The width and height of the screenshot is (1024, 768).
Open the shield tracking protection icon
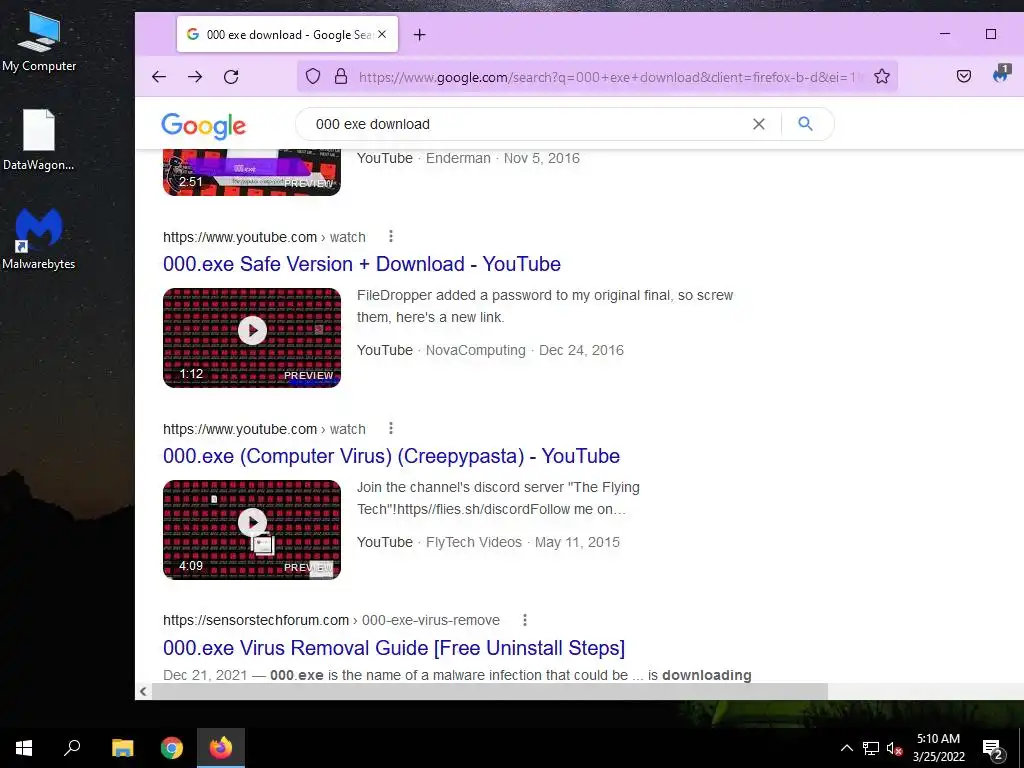[x=313, y=76]
